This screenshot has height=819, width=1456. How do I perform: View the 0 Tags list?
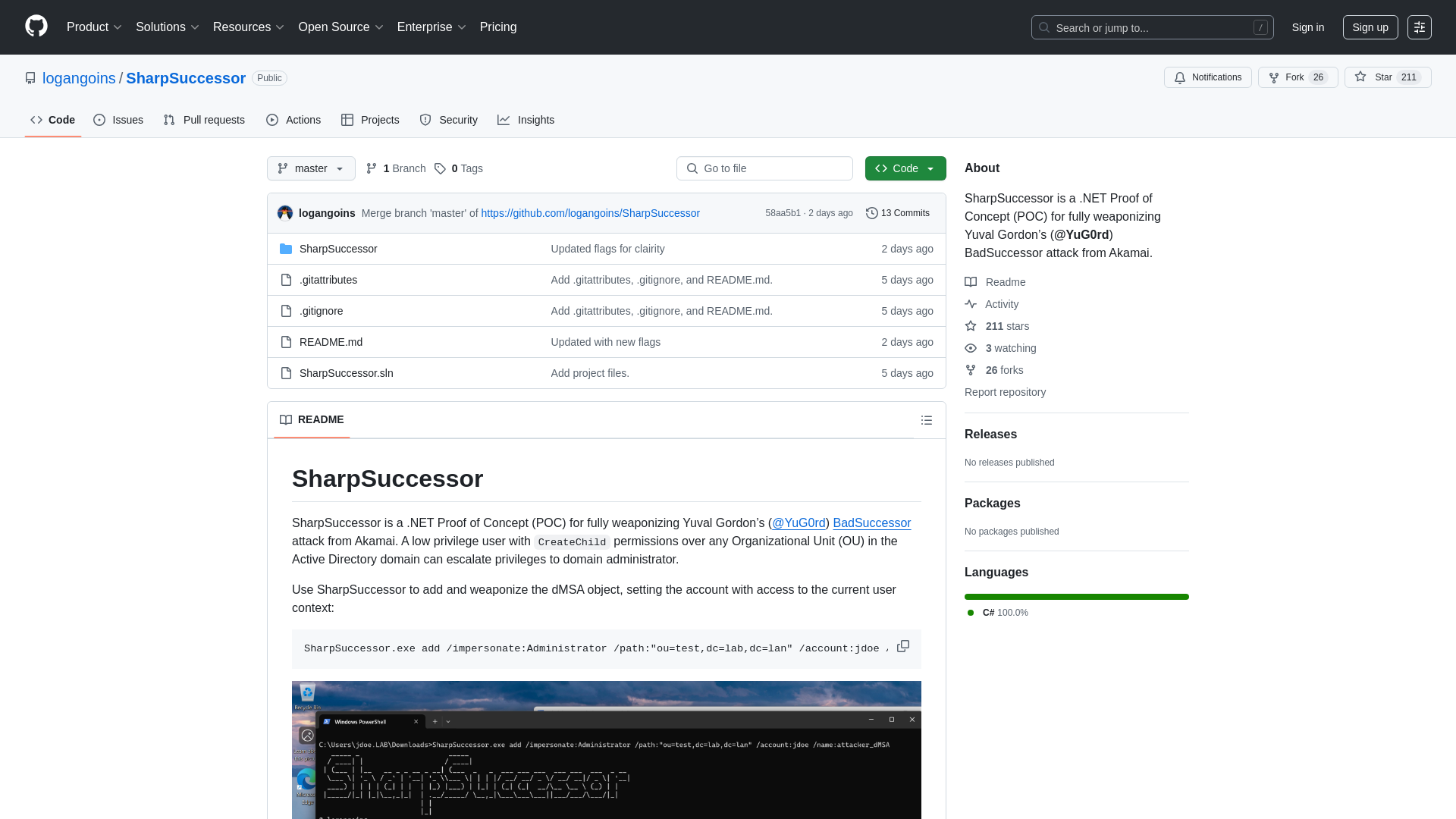459,168
